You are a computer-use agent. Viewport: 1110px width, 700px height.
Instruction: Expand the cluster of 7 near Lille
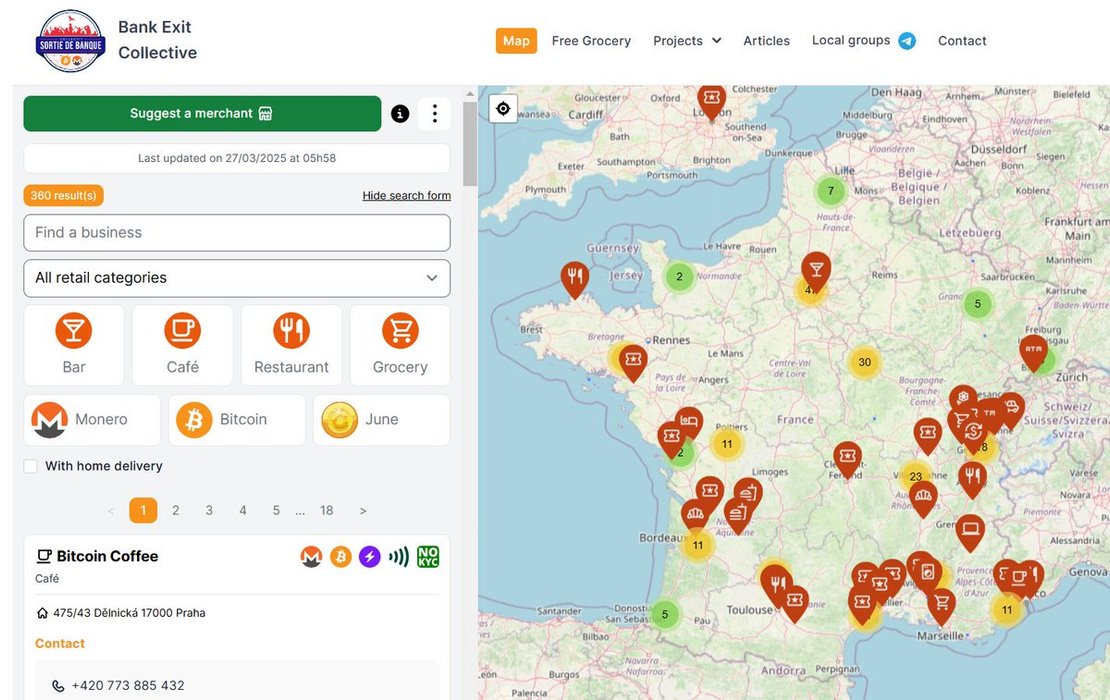pyautogui.click(x=830, y=190)
